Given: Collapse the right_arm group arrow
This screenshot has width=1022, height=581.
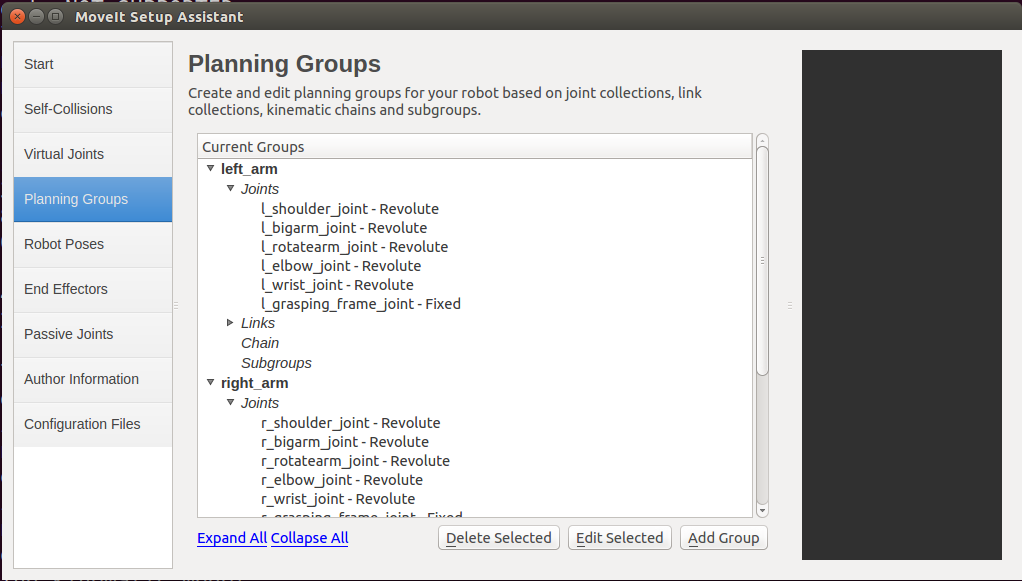Looking at the screenshot, I should point(211,382).
